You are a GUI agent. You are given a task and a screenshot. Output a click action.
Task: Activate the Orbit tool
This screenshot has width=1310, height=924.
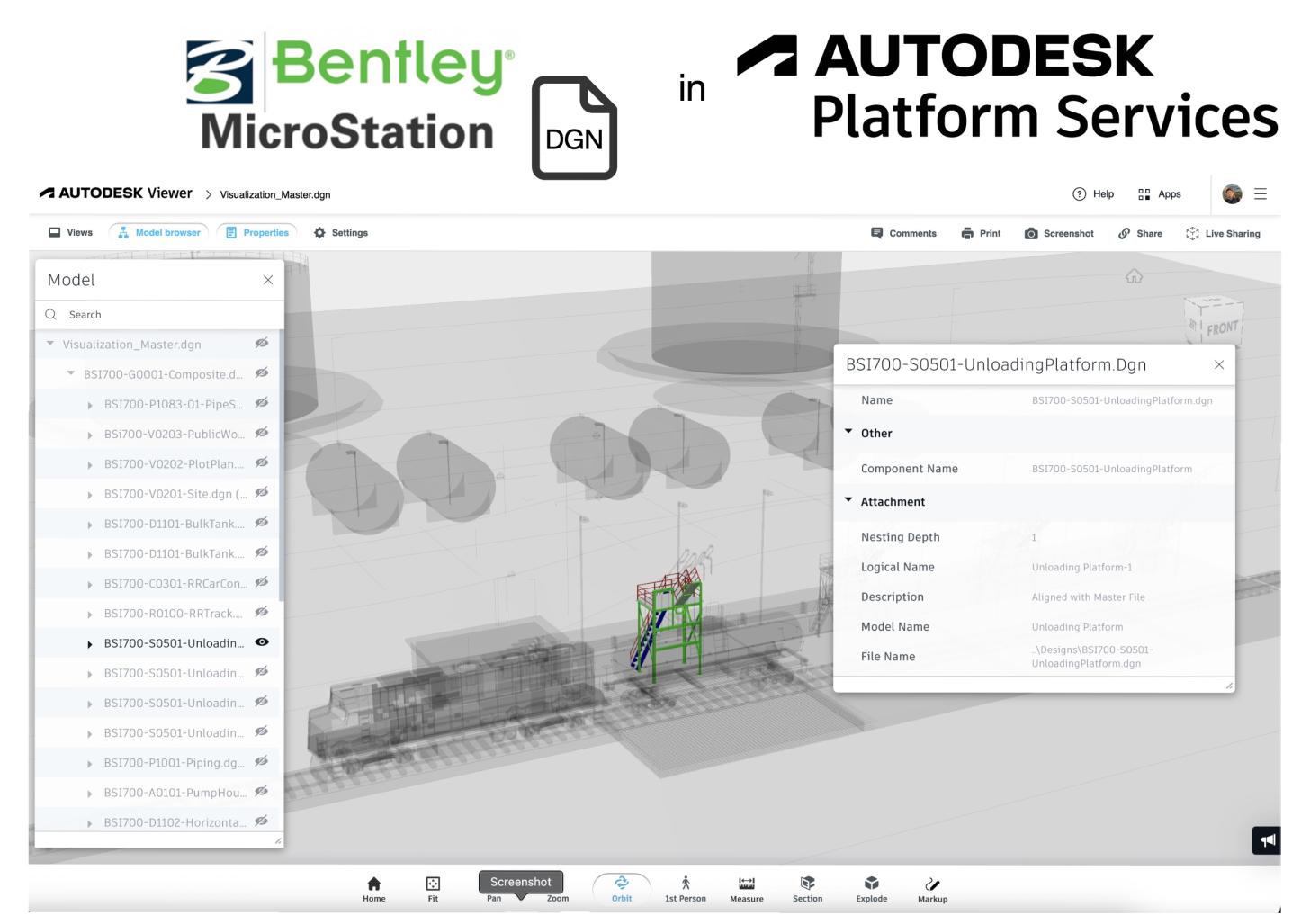pos(622,888)
